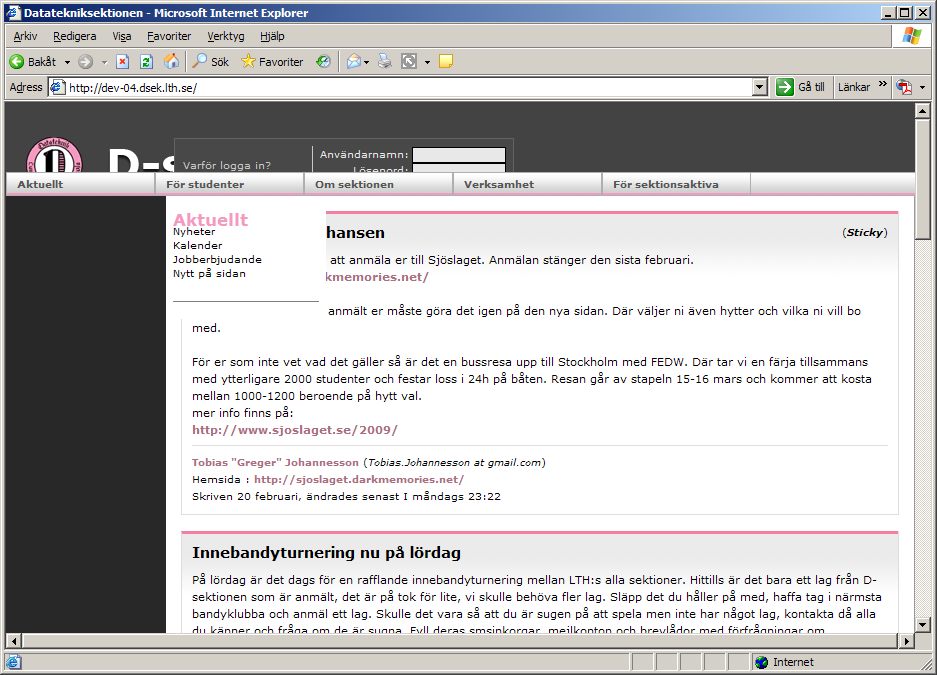Click the yellow note toolbar icon
937x675 pixels.
(446, 62)
